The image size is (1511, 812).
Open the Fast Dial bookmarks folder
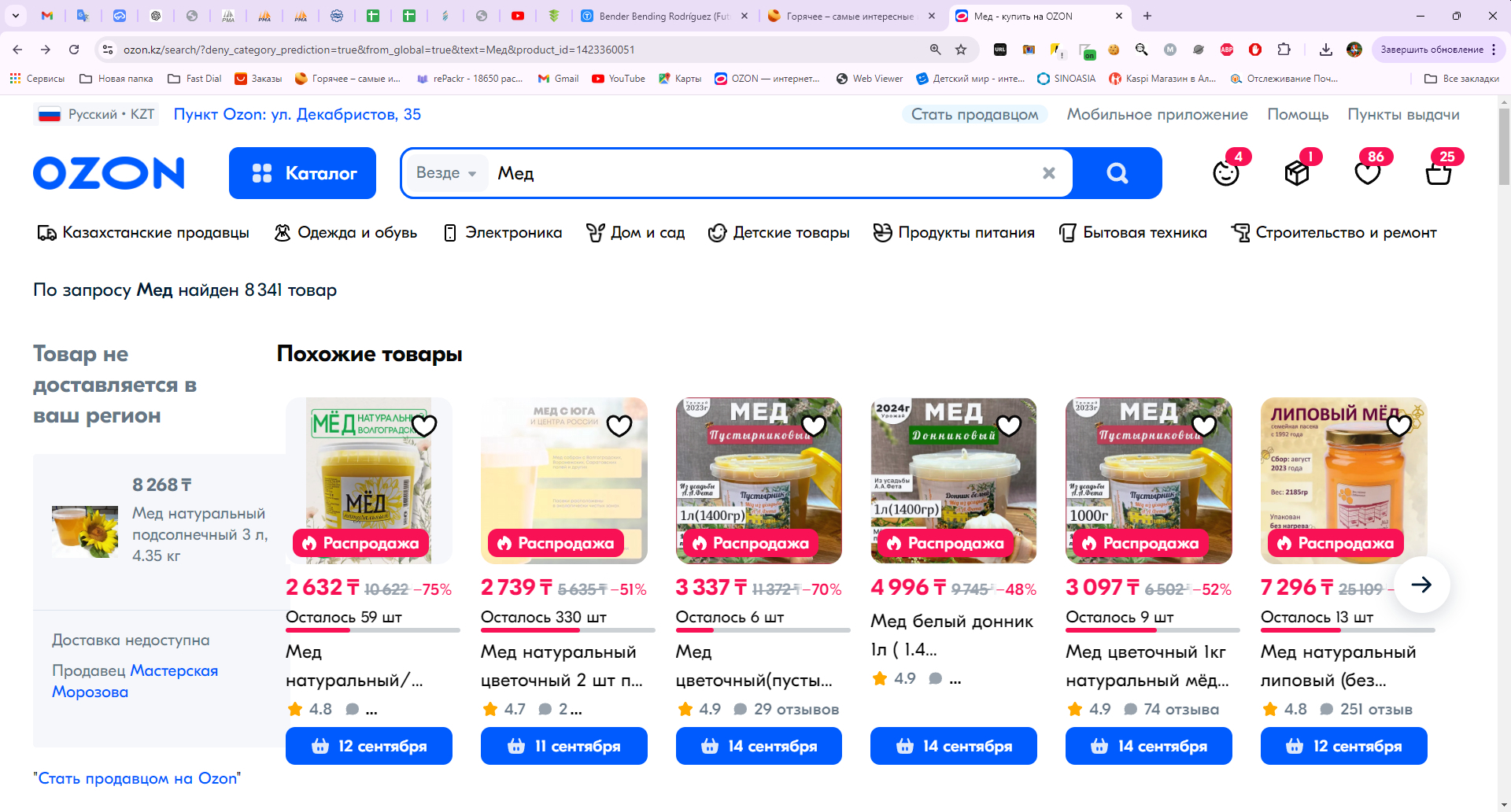click(194, 79)
